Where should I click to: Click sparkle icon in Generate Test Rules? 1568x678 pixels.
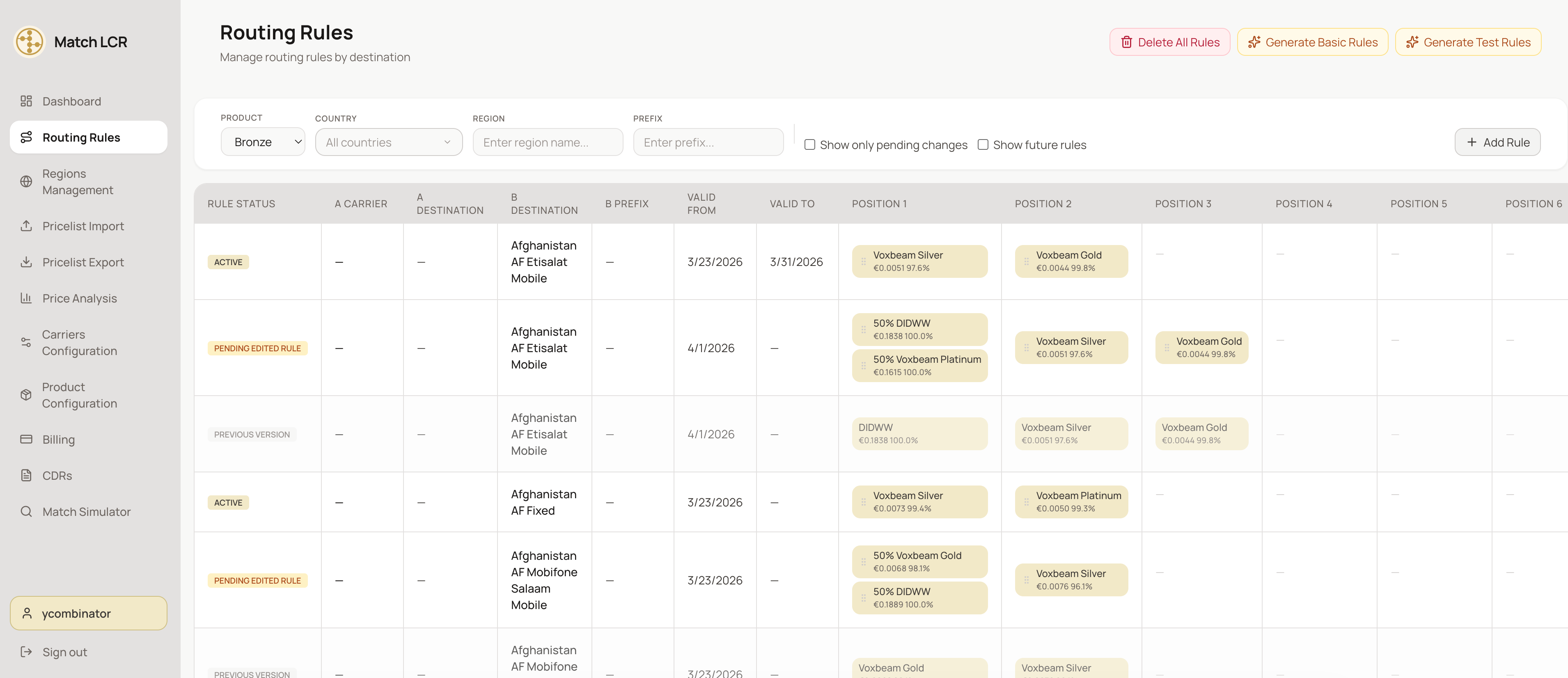[x=1412, y=42]
